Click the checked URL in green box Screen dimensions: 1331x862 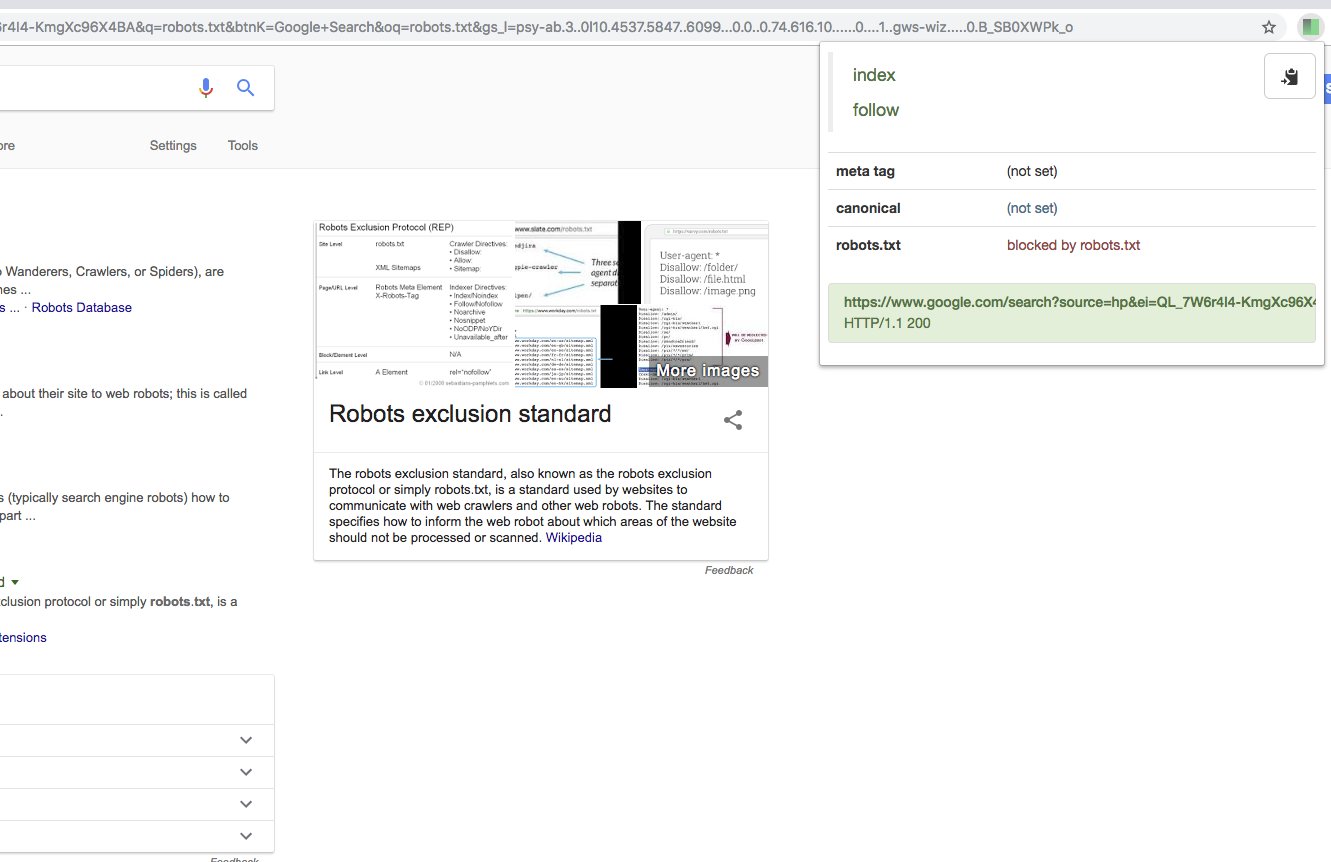pos(1079,302)
